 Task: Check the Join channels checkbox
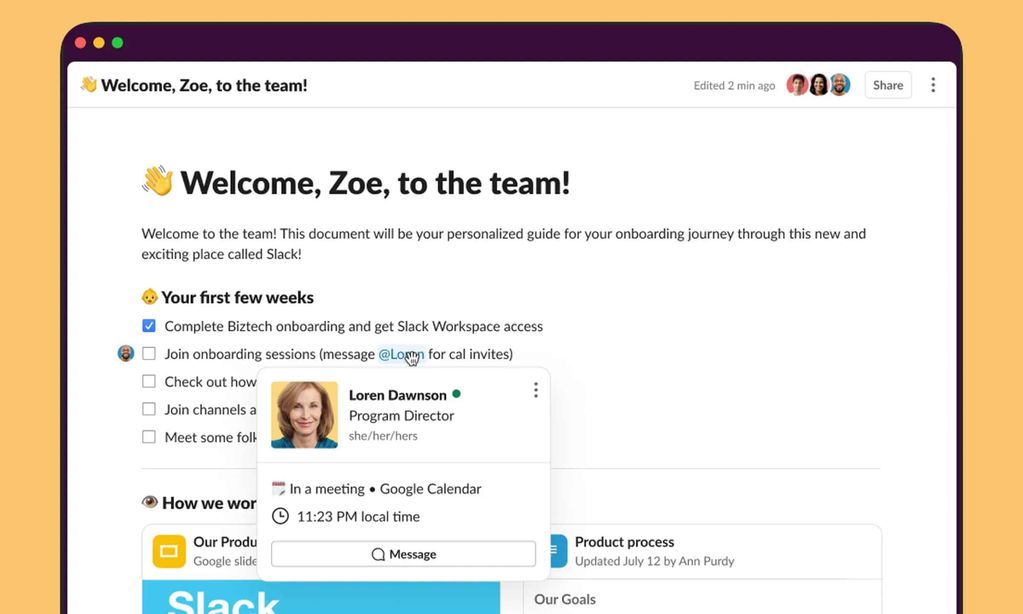click(148, 408)
